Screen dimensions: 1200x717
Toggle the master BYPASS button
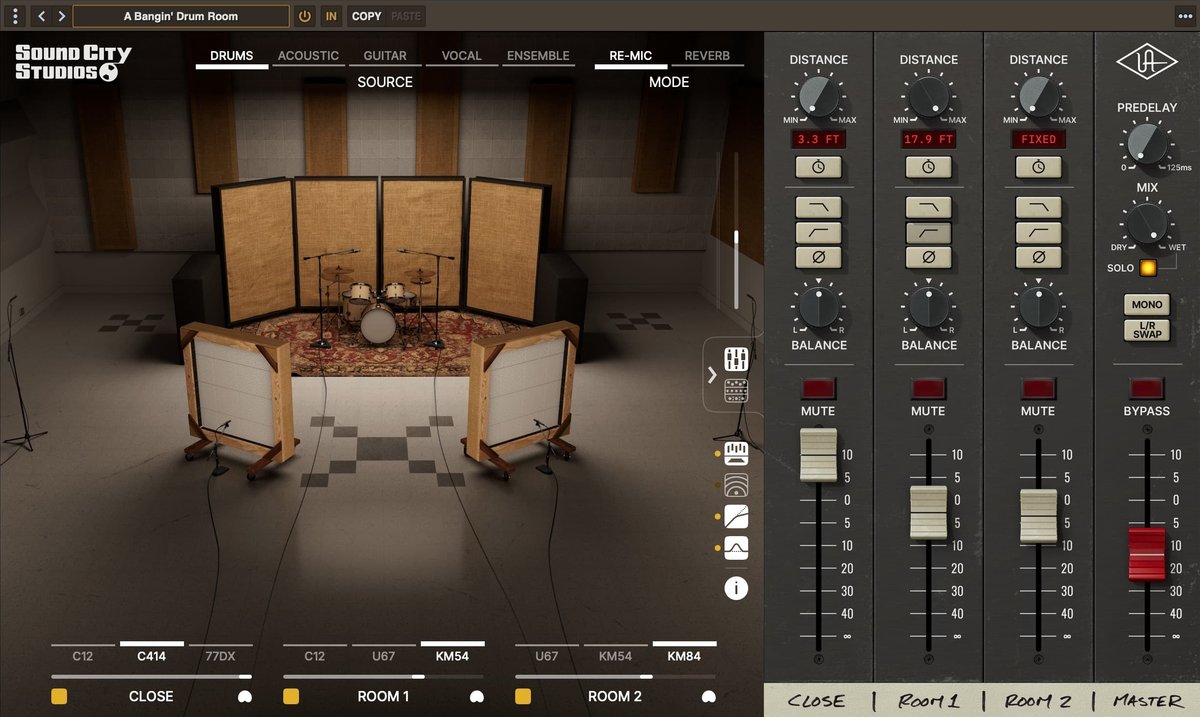[1147, 388]
